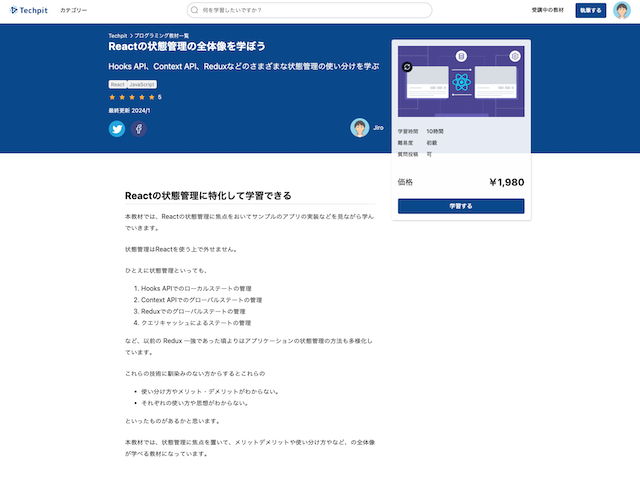
Task: Click the refresh icon on course thumbnail
Action: [x=407, y=67]
